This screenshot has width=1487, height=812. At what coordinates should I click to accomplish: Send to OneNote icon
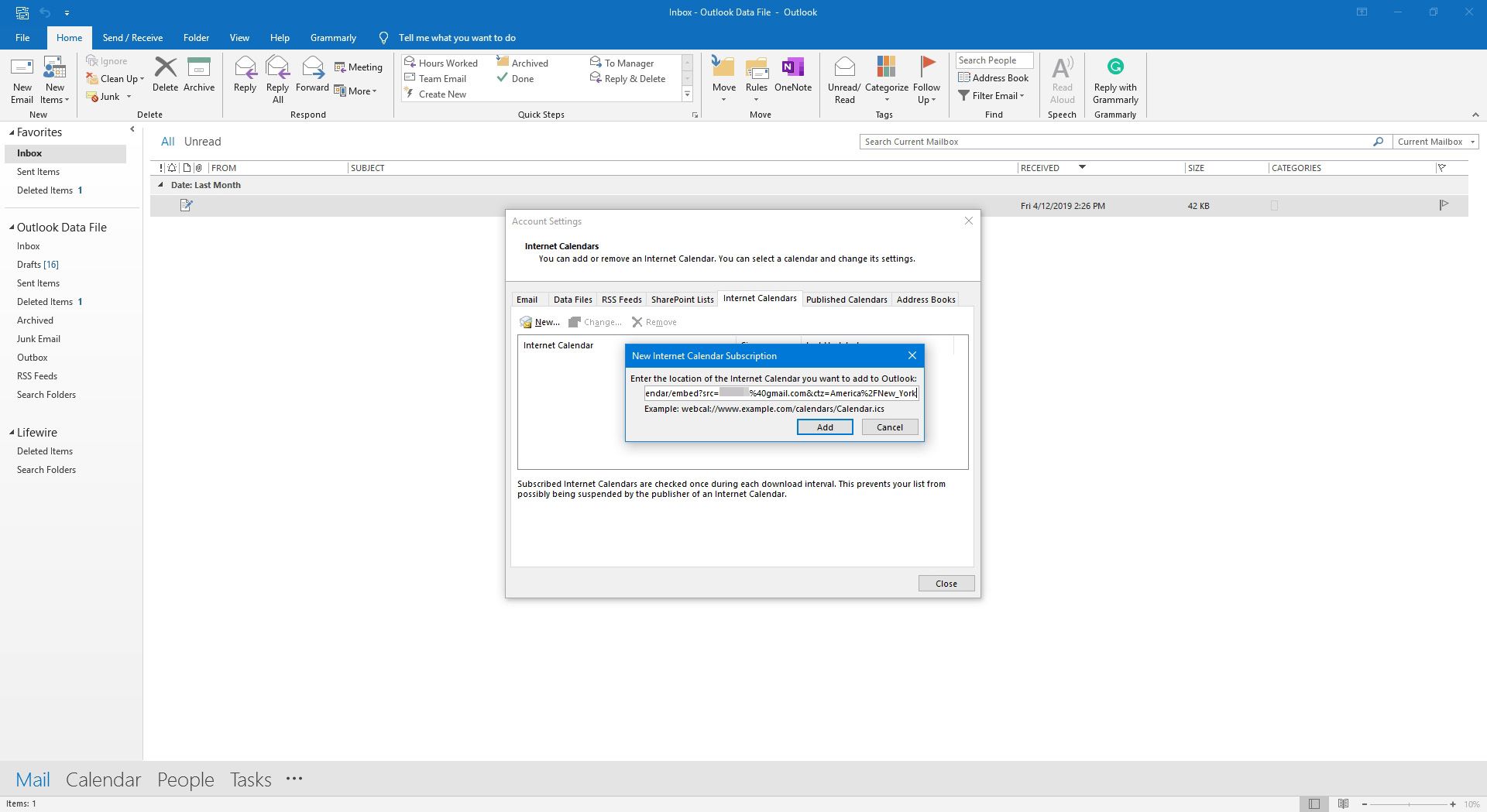coord(793,67)
